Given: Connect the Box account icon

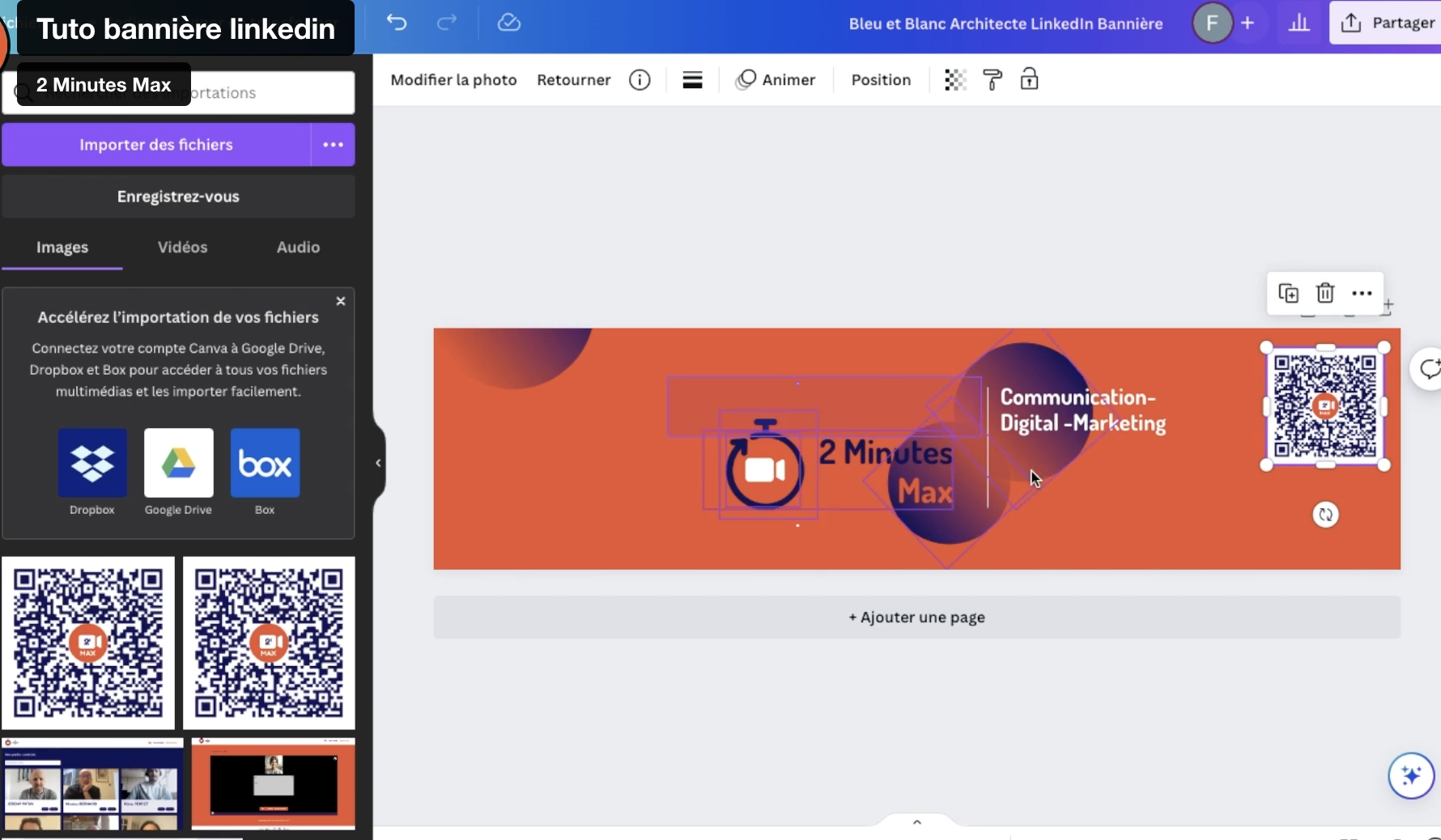Looking at the screenshot, I should click(x=265, y=463).
